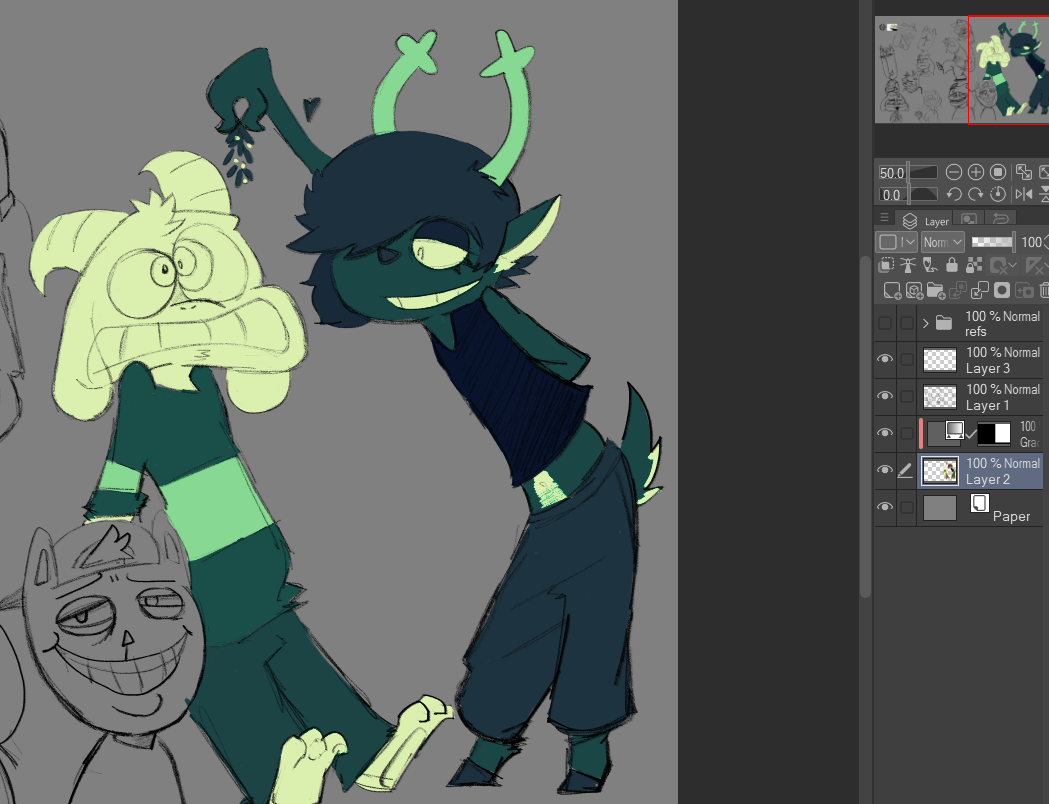Select Layer 1 in the layer list

coord(979,397)
